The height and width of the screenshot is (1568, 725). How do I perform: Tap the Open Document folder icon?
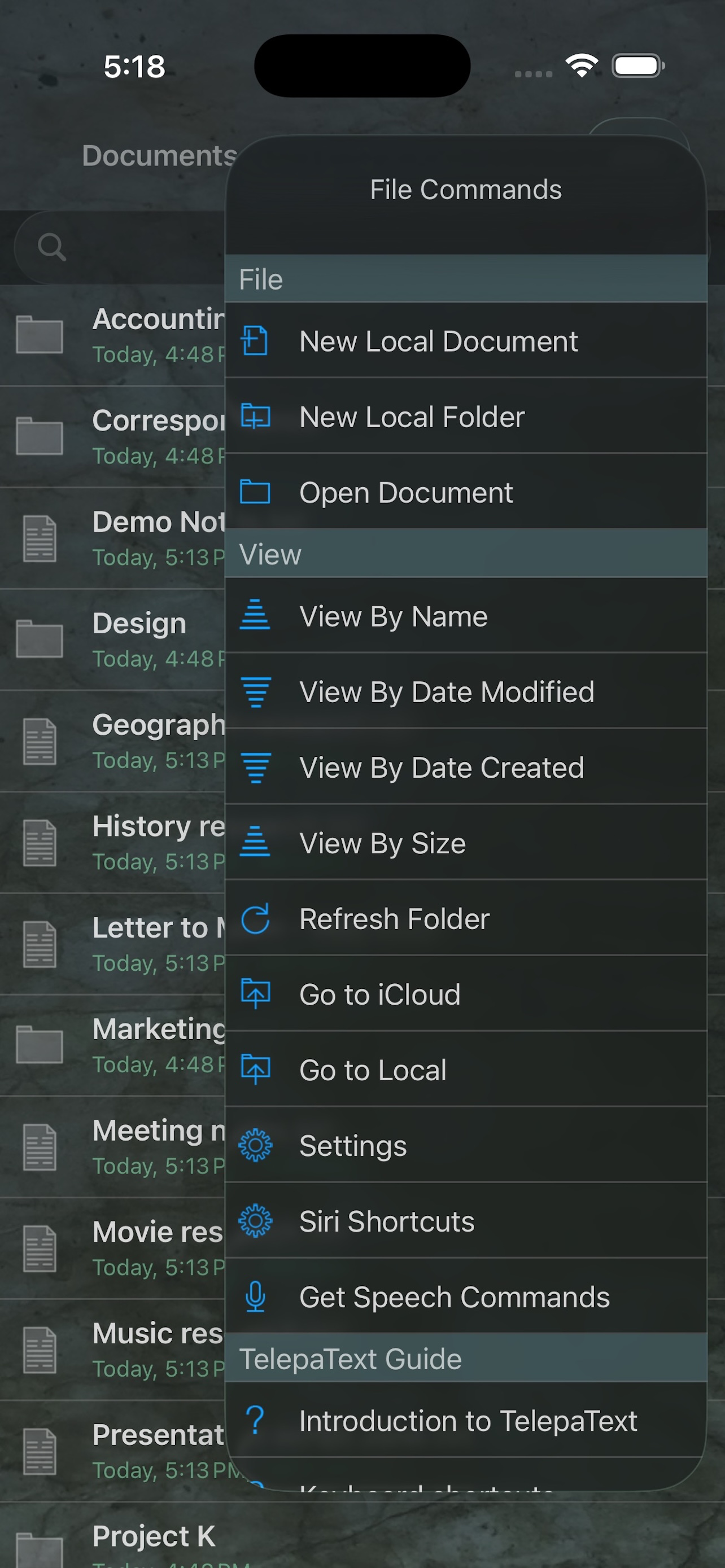pyautogui.click(x=255, y=492)
